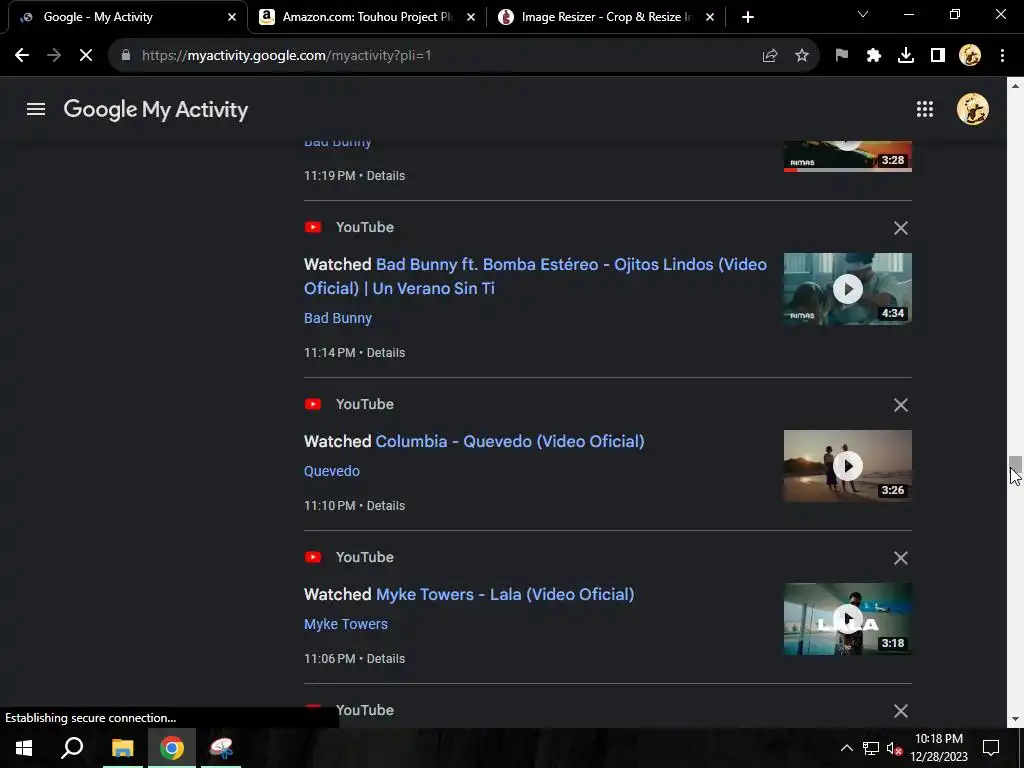The height and width of the screenshot is (768, 1024).
Task: Open the taskbar clock and date
Action: 939,748
